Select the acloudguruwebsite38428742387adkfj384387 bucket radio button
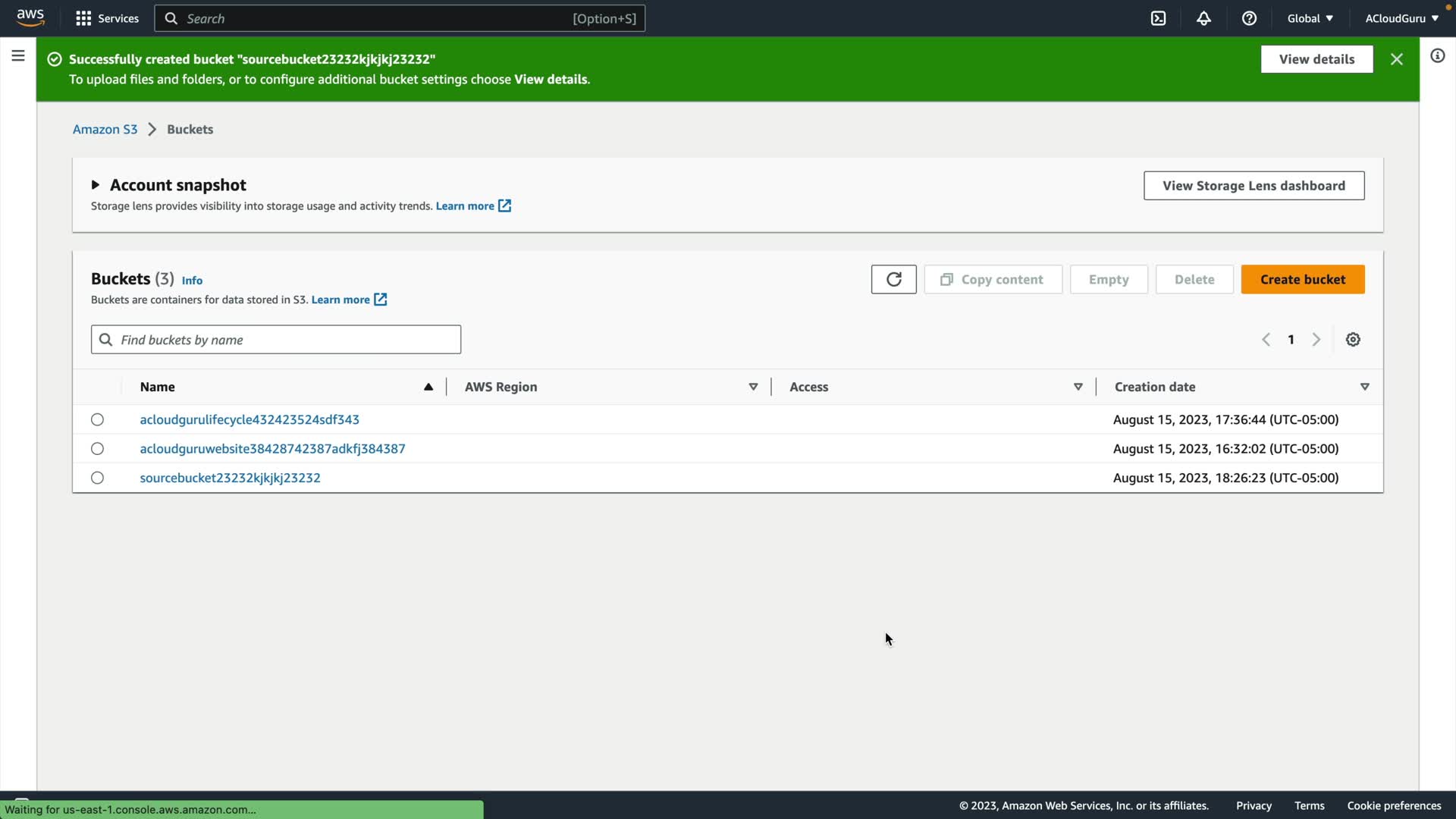The image size is (1456, 819). (97, 448)
